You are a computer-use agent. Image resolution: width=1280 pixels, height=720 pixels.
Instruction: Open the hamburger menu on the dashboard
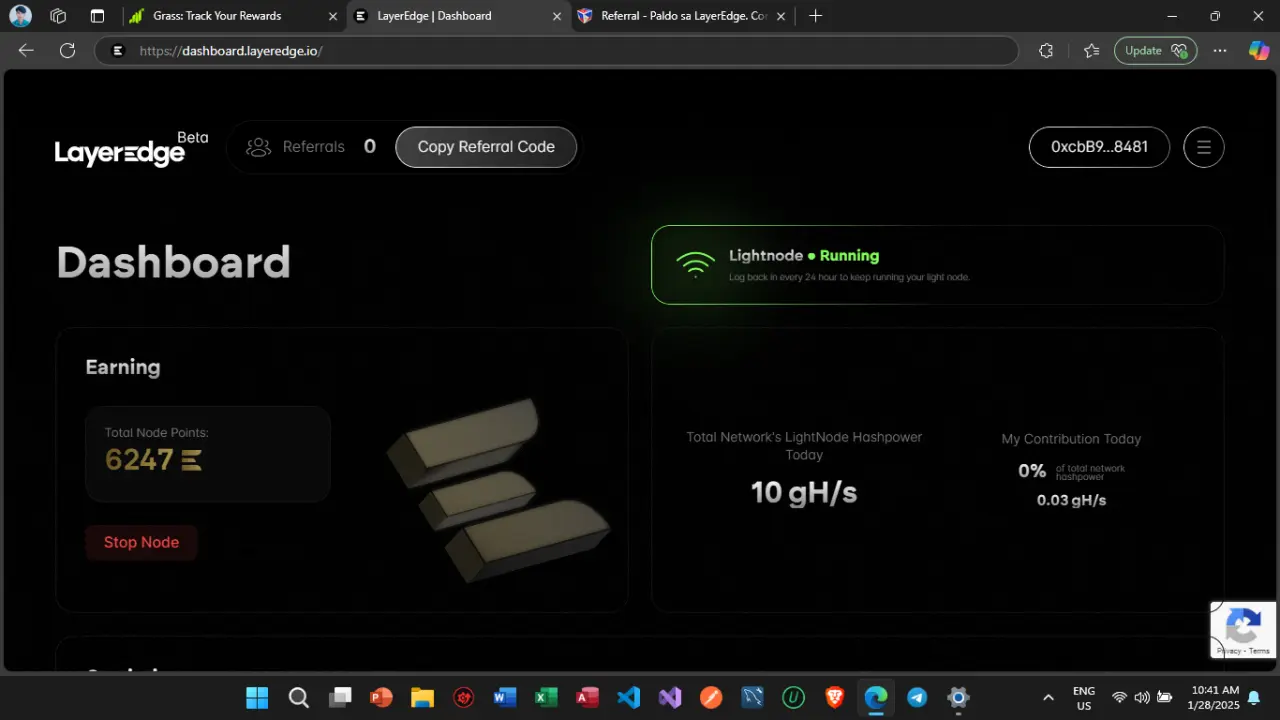pyautogui.click(x=1204, y=147)
